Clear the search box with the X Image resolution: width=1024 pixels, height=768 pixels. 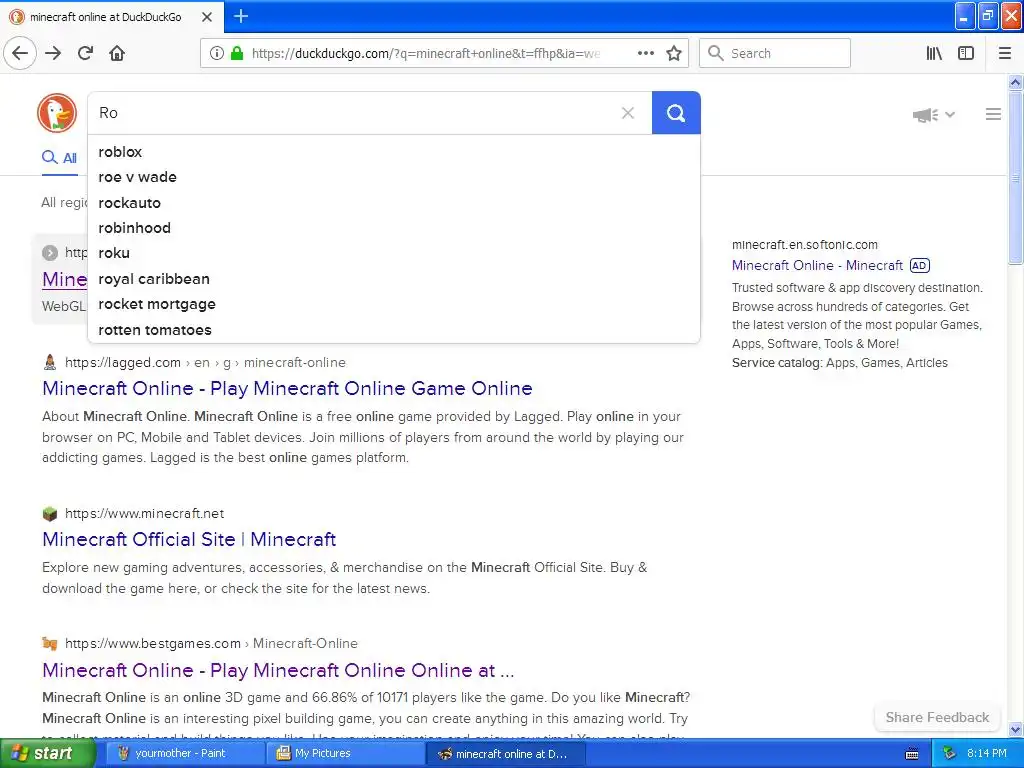click(628, 113)
